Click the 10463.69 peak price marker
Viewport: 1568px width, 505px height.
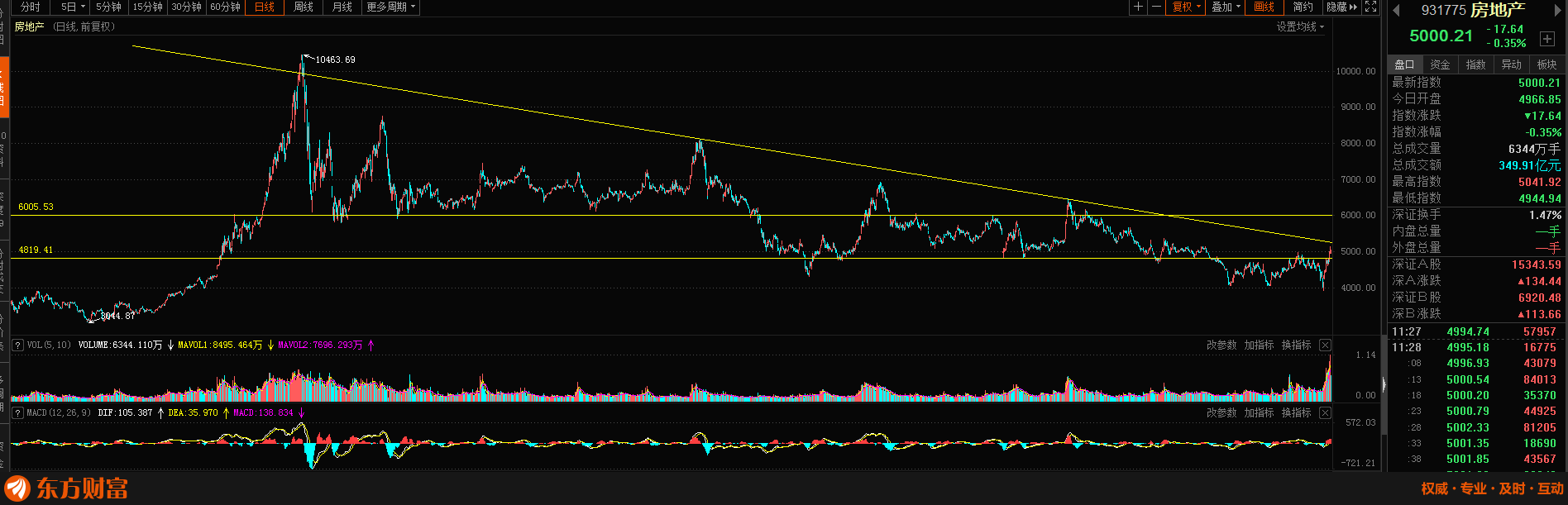335,60
